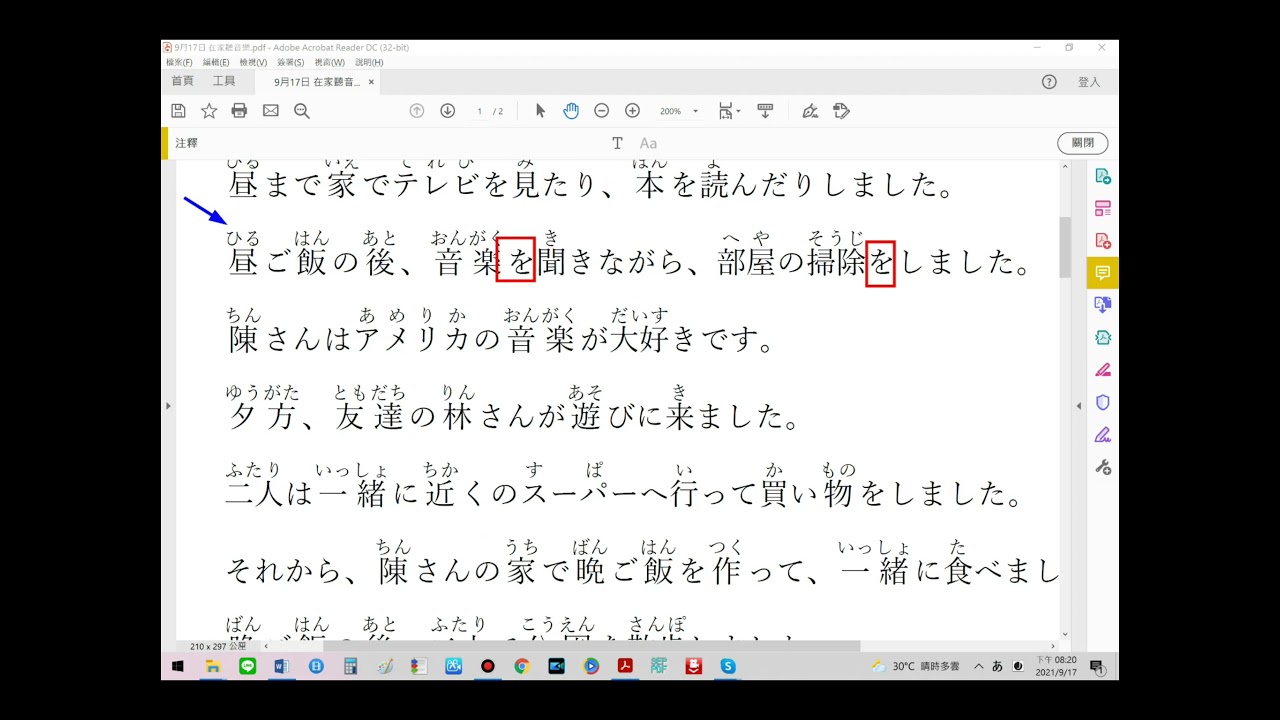Switch to the 首頁 tab

(182, 81)
